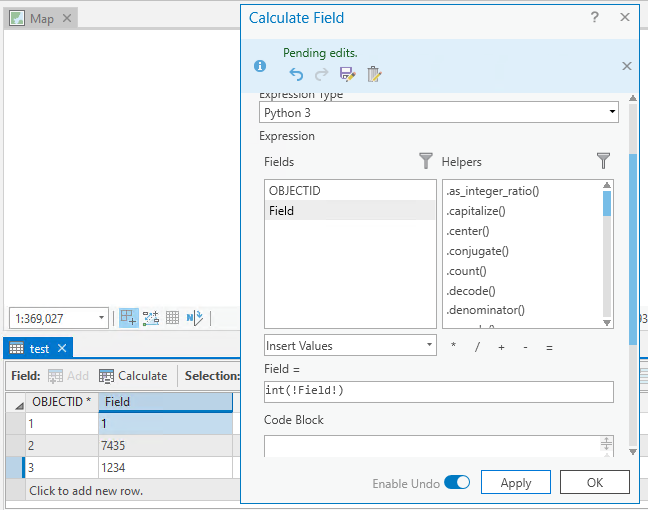Expand the map scale 1:369,027 dropdown
Image resolution: width=648 pixels, height=510 pixels.
tap(102, 318)
